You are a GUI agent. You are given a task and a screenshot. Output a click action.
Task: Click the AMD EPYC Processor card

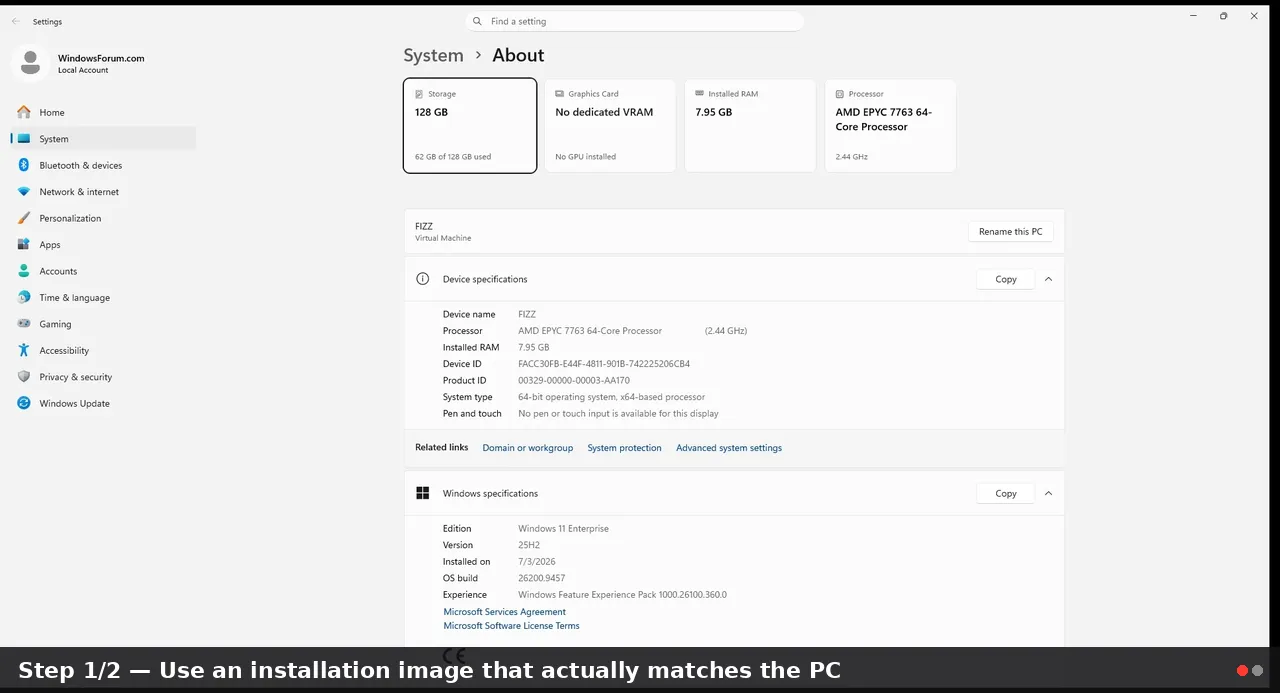click(890, 126)
